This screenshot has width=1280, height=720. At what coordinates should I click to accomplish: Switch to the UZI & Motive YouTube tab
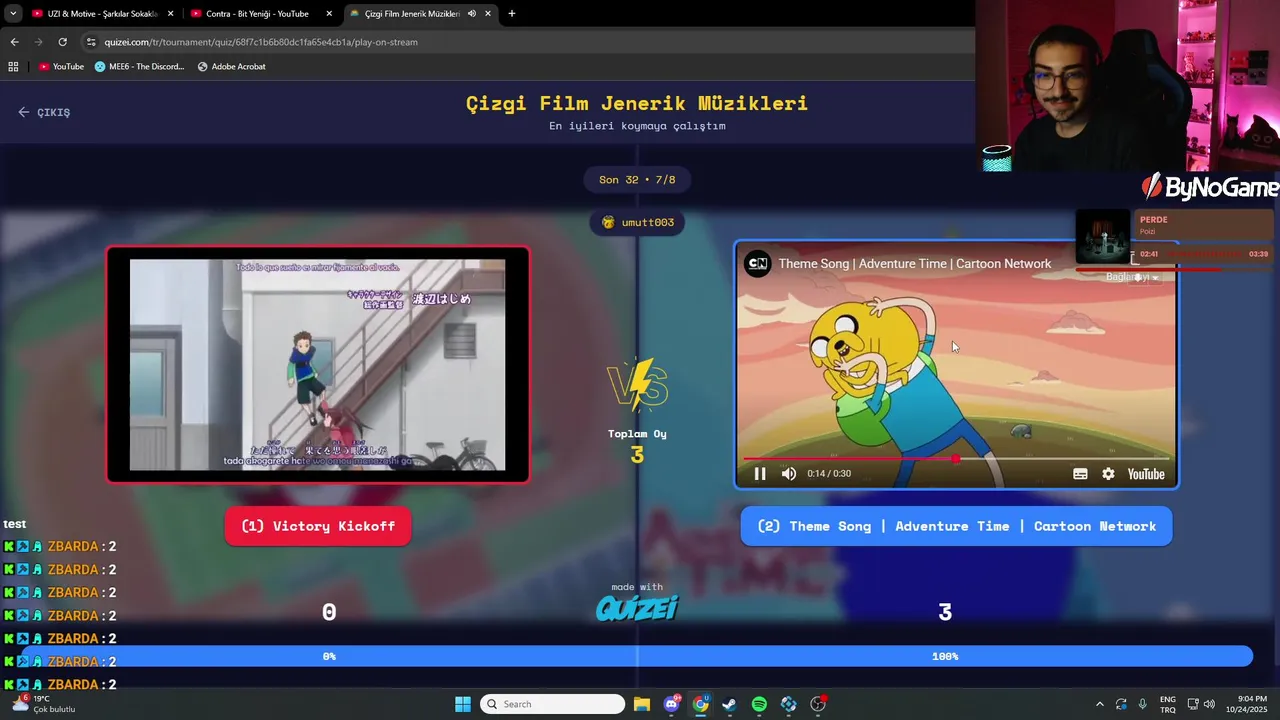pos(102,14)
